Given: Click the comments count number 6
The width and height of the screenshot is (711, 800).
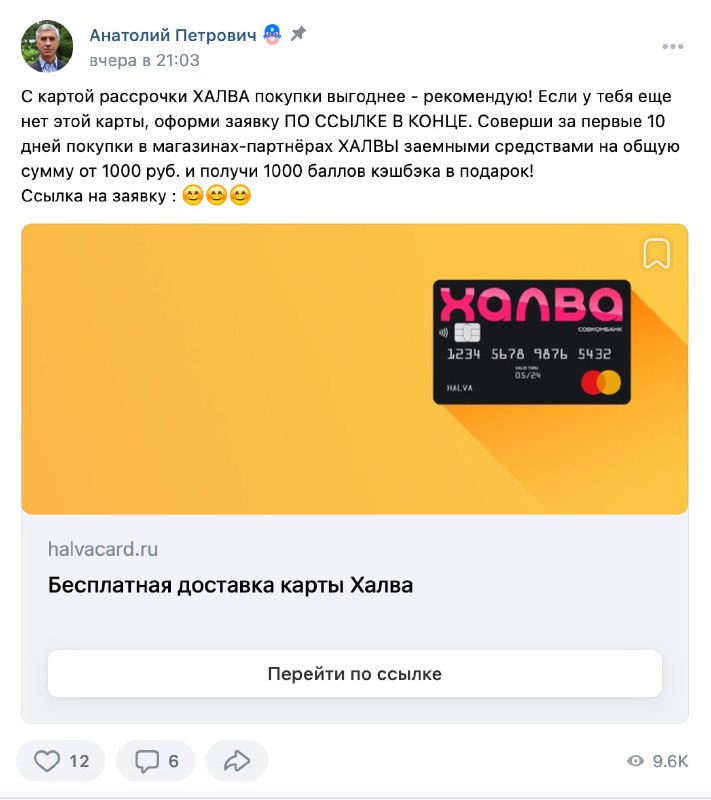Looking at the screenshot, I should click(173, 761).
